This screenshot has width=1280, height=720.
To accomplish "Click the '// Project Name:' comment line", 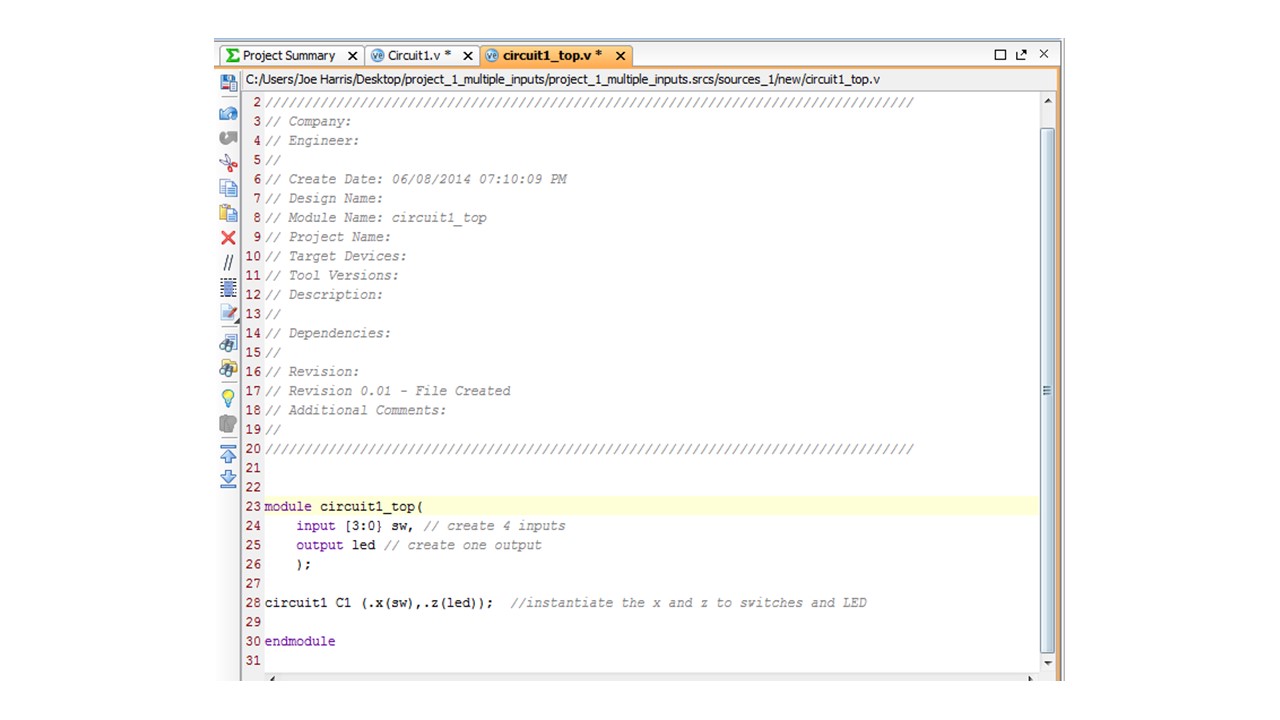I will 328,237.
